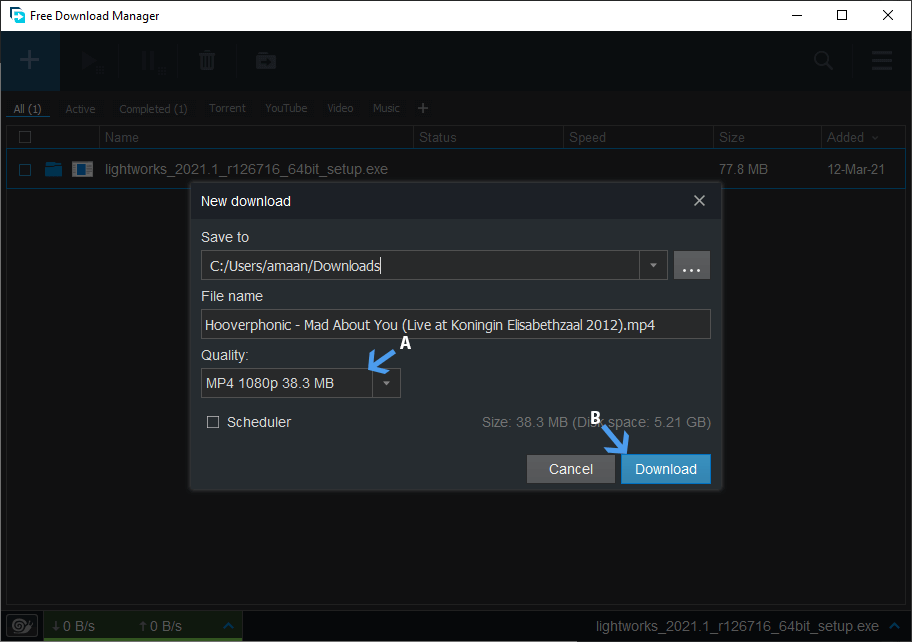
Task: Minimize the Free Download Manager window
Action: click(x=797, y=15)
